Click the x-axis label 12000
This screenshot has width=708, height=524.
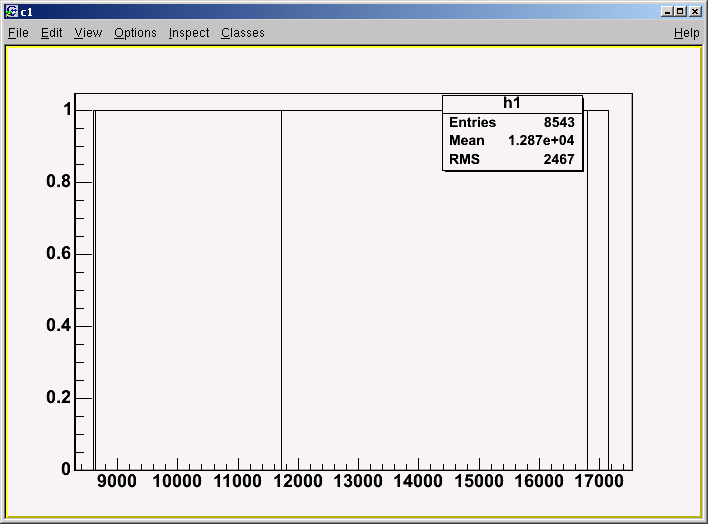[298, 481]
